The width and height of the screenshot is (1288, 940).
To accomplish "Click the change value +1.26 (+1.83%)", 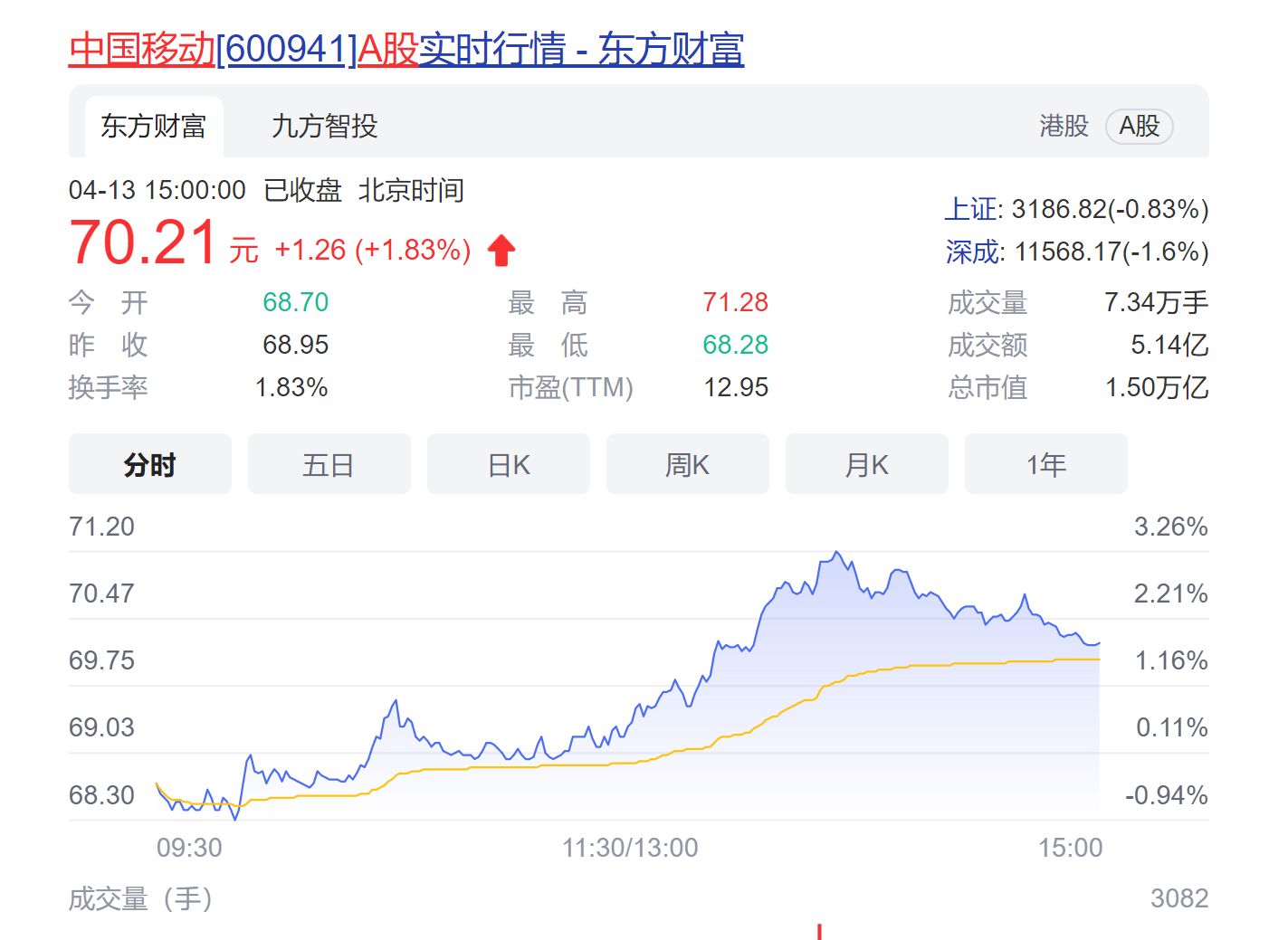I will tap(373, 250).
